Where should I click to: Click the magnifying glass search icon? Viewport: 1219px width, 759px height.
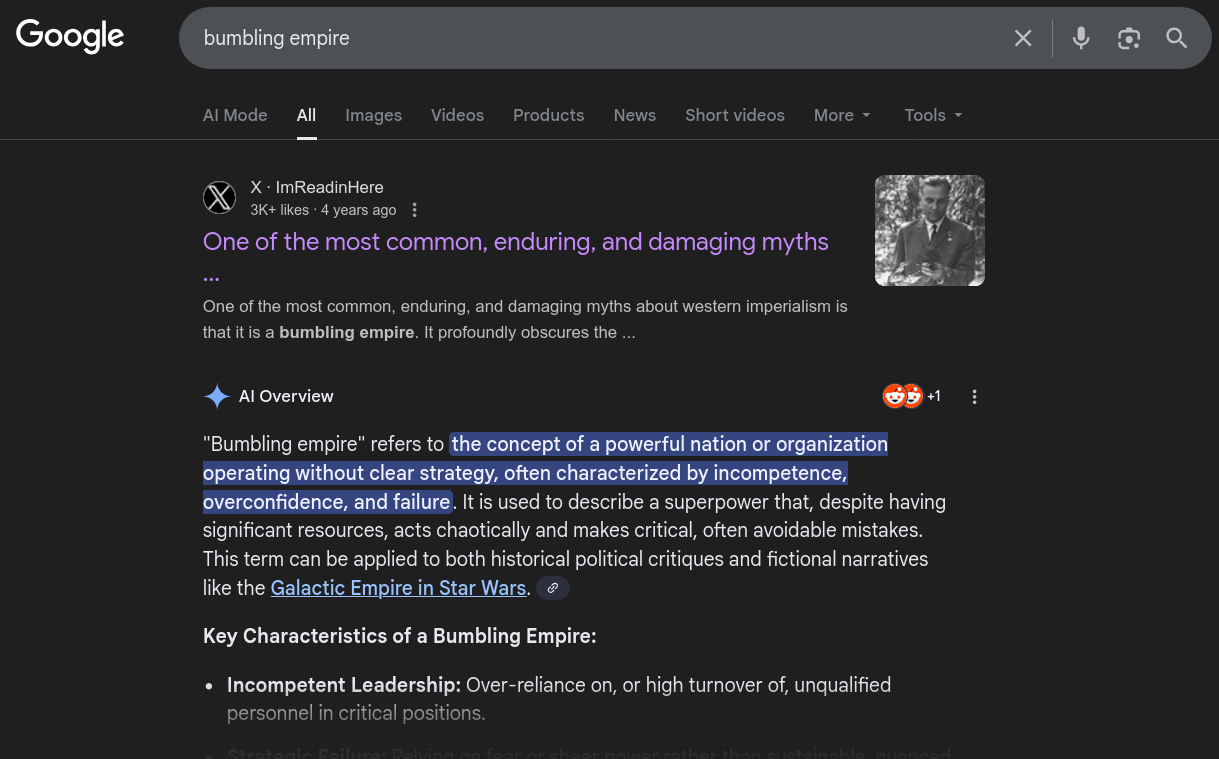click(1177, 38)
